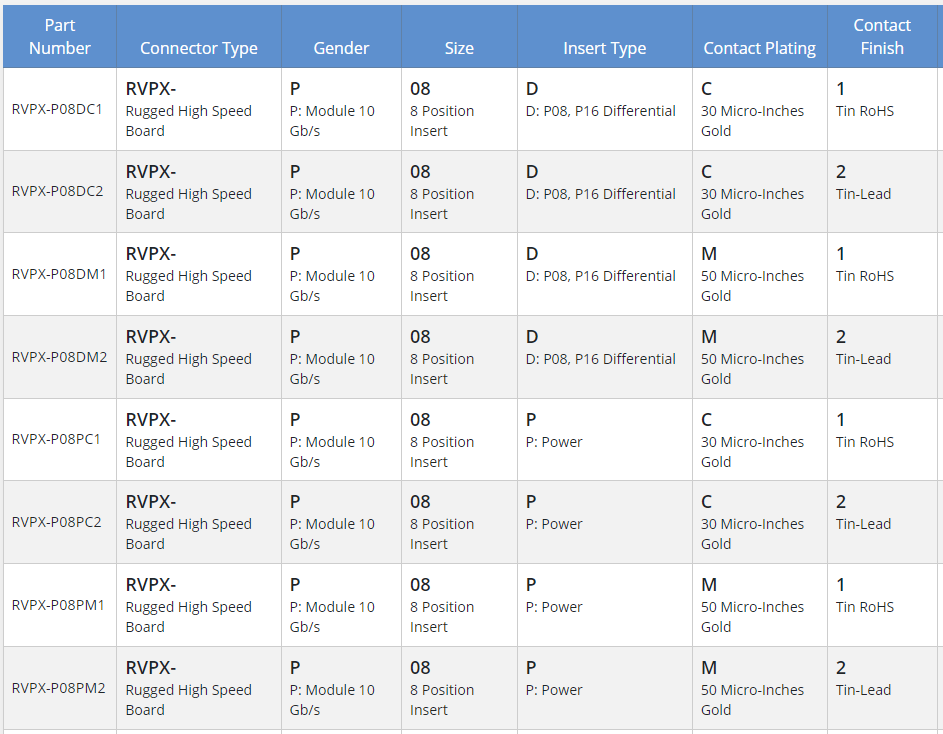943x734 pixels.
Task: Open part number RVPX-P08DC1
Action: (57, 110)
